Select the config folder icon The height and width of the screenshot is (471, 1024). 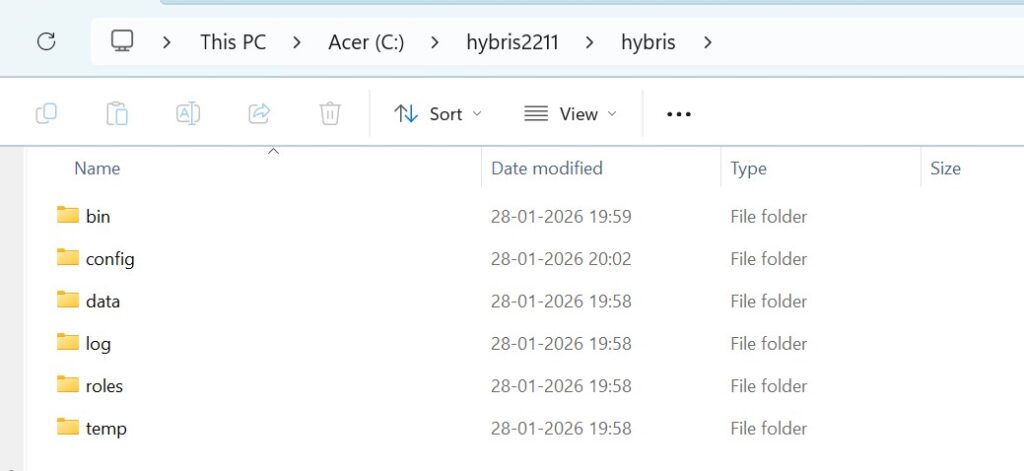point(67,257)
